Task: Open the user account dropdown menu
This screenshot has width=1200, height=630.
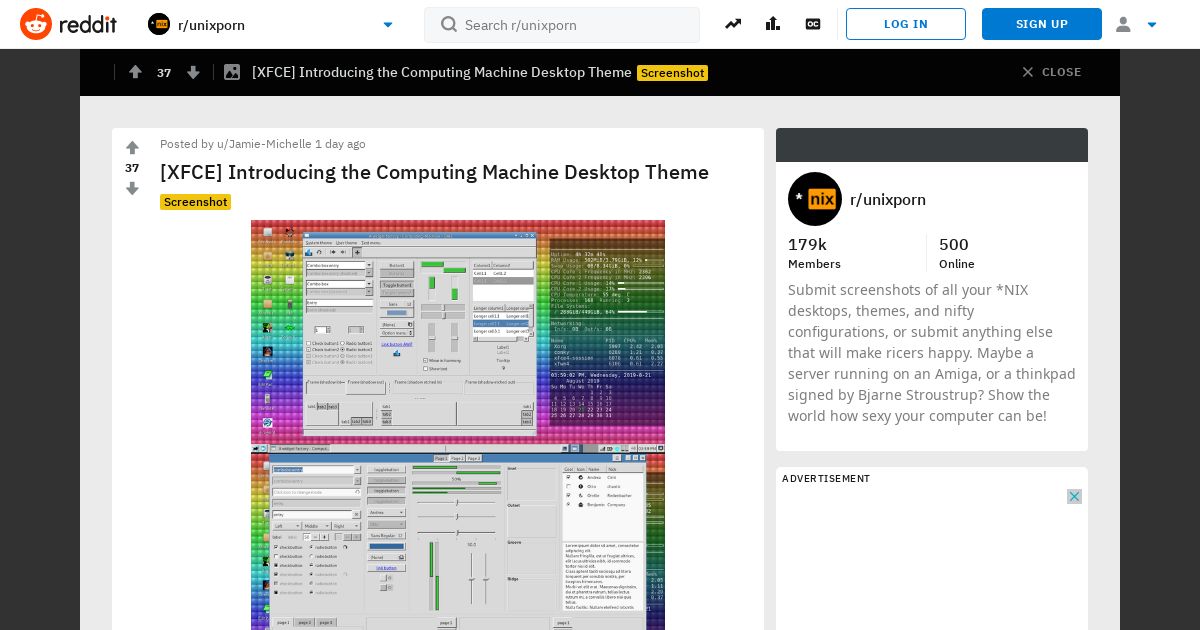Action: coord(1136,24)
